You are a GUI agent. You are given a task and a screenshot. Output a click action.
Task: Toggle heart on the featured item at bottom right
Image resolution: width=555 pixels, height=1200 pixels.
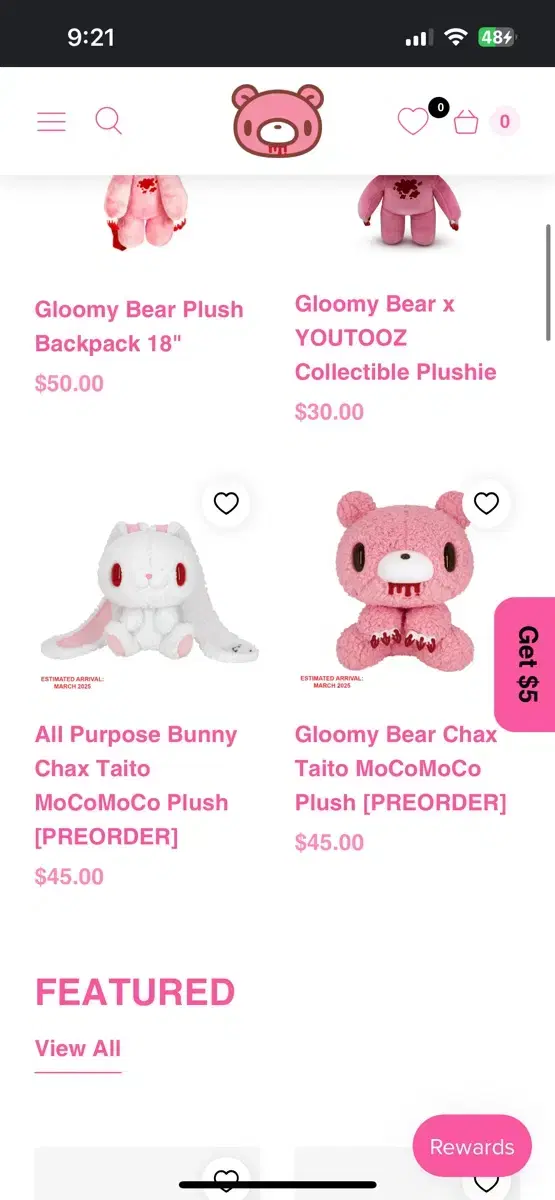(x=486, y=1182)
